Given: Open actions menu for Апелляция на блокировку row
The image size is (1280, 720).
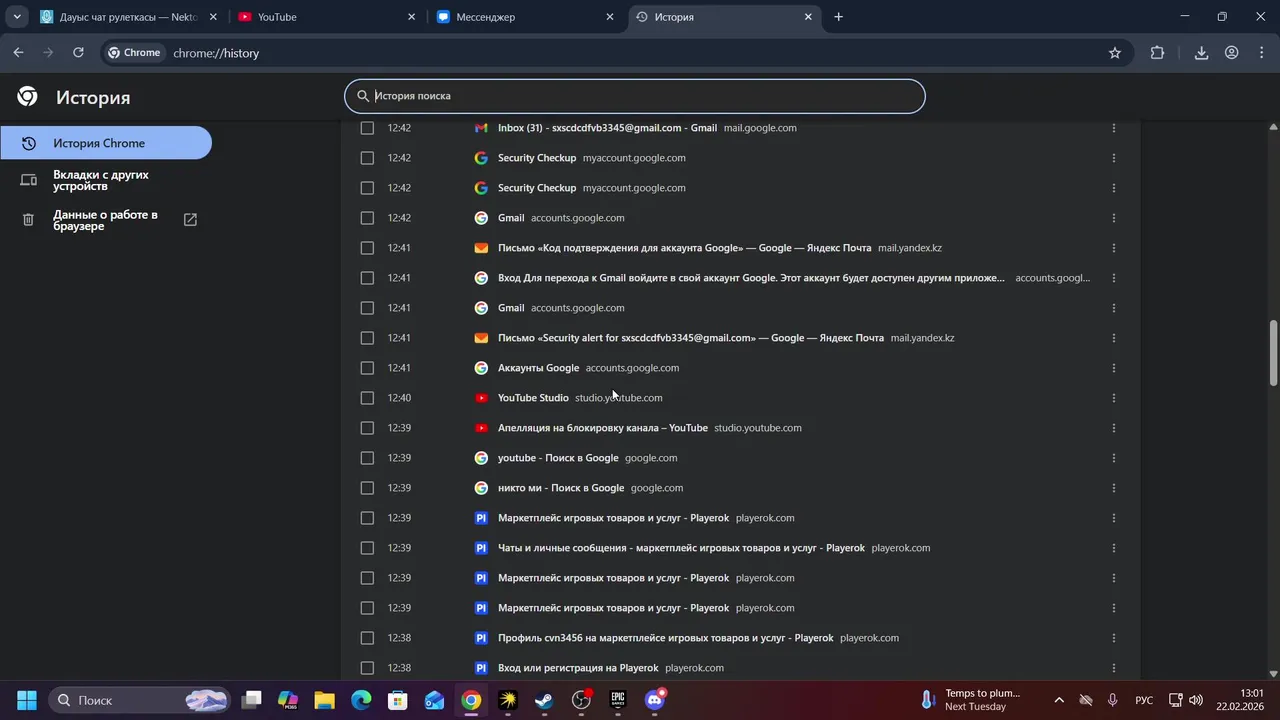Looking at the screenshot, I should click(x=1113, y=428).
